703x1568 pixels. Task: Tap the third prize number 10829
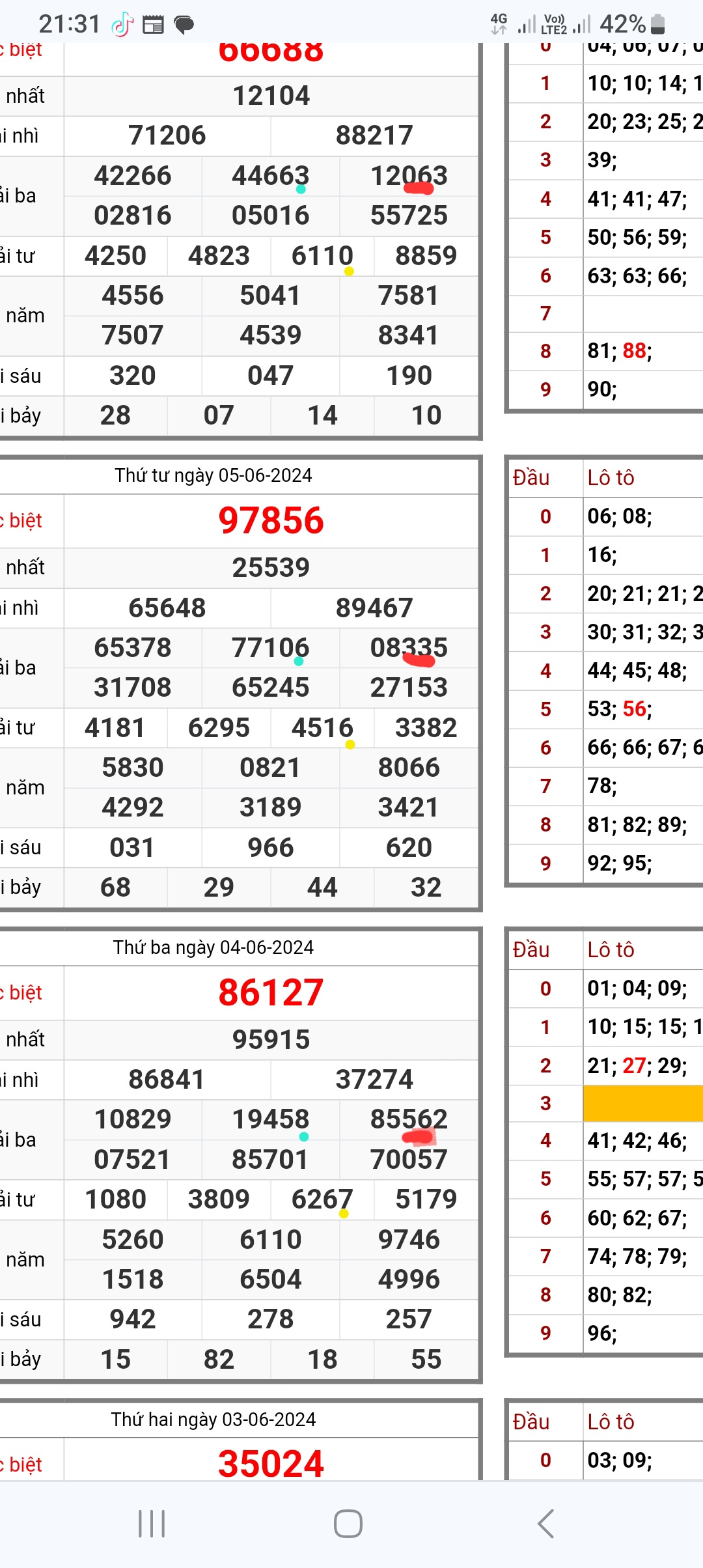133,1119
